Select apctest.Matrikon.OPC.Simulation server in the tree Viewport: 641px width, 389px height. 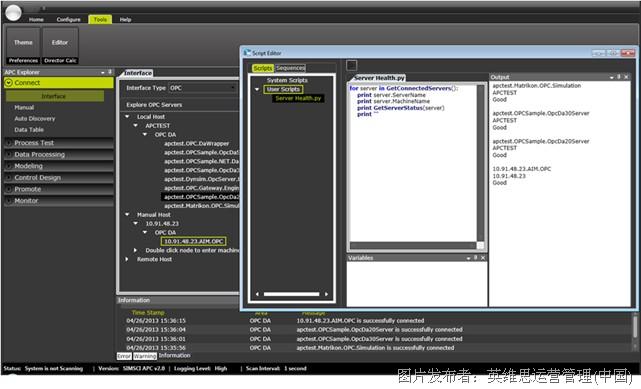pos(201,206)
